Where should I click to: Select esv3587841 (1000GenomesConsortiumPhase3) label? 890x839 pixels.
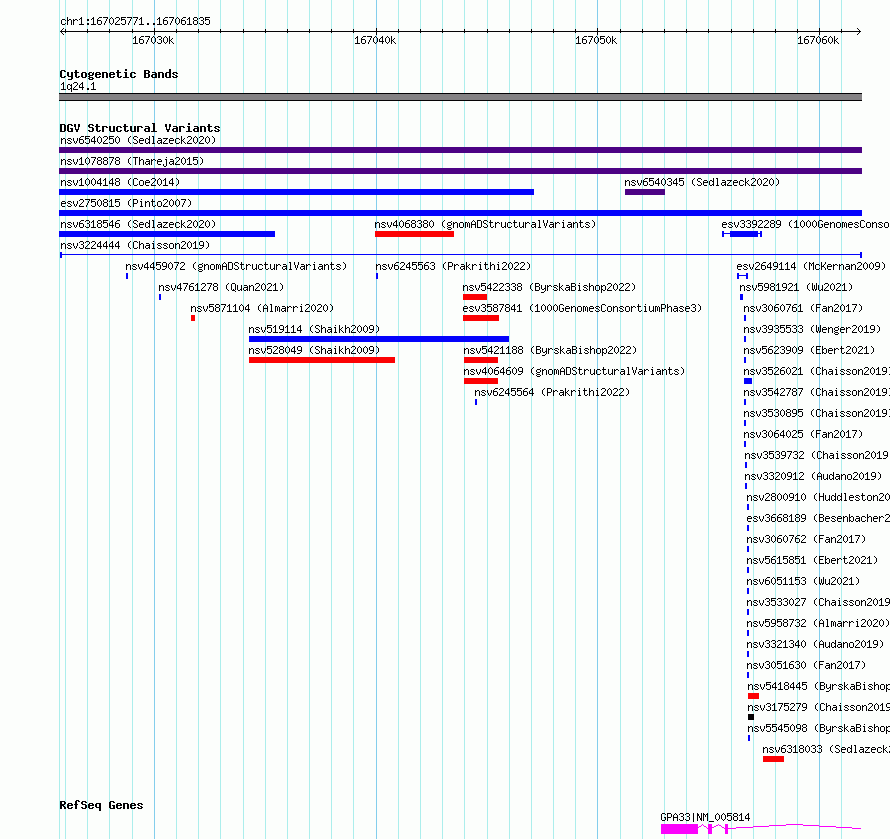click(x=582, y=308)
